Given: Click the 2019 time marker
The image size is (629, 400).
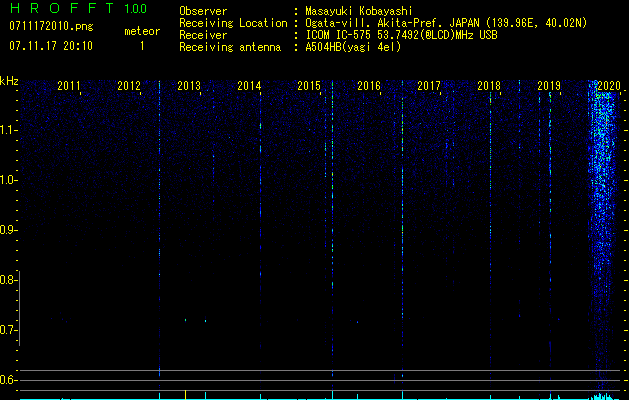Looking at the screenshot, I should point(549,85).
